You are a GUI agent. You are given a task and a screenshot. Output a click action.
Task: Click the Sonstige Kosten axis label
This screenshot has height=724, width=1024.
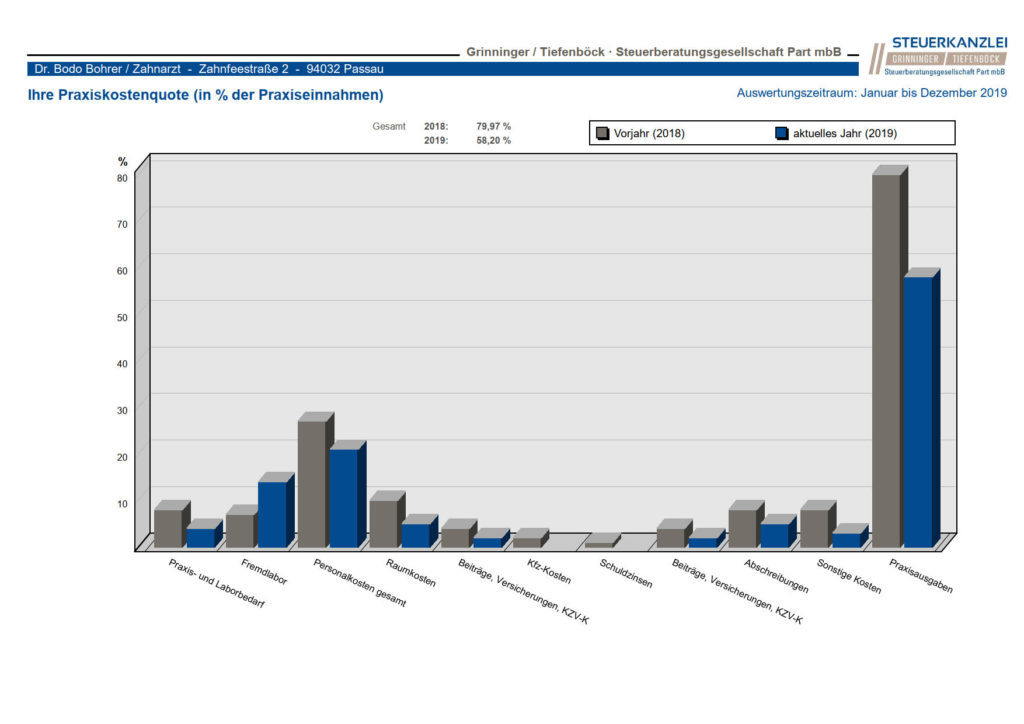pyautogui.click(x=849, y=576)
